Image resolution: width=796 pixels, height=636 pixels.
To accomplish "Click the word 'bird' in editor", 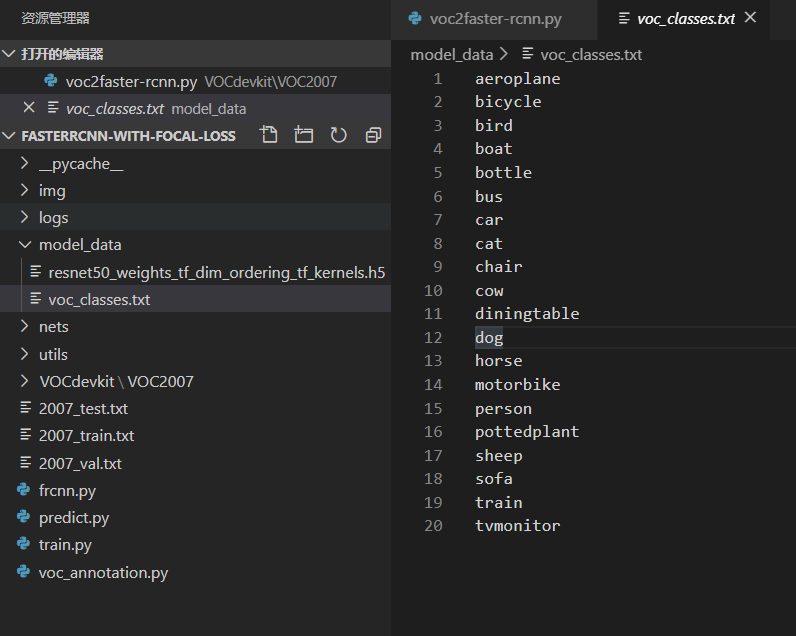I will [493, 125].
